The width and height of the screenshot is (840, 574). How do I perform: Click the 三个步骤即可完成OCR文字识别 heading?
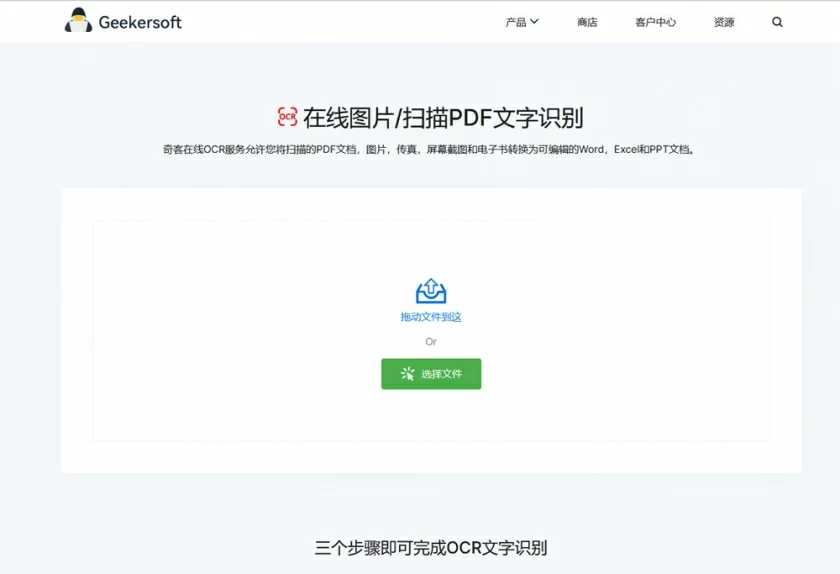tap(431, 548)
